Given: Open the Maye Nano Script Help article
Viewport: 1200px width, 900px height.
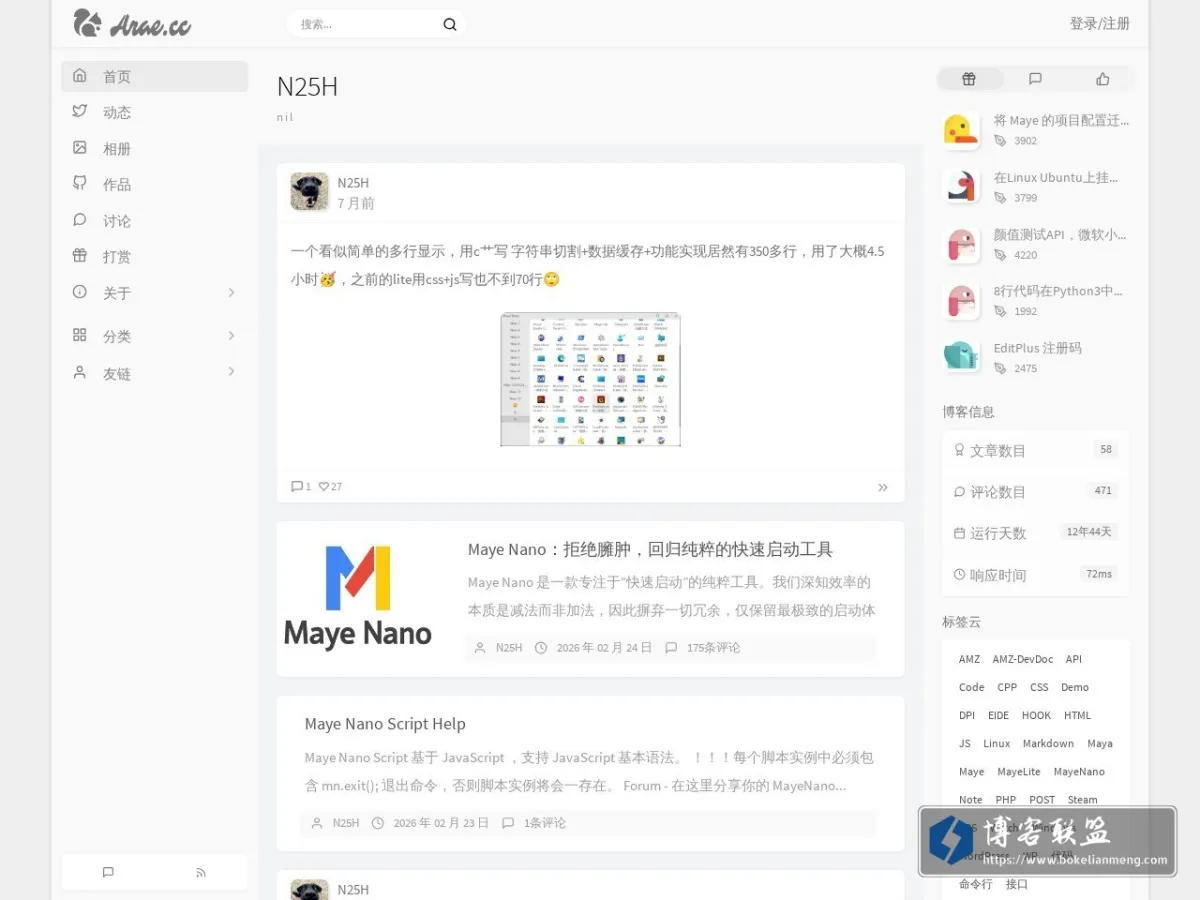Looking at the screenshot, I should point(385,724).
